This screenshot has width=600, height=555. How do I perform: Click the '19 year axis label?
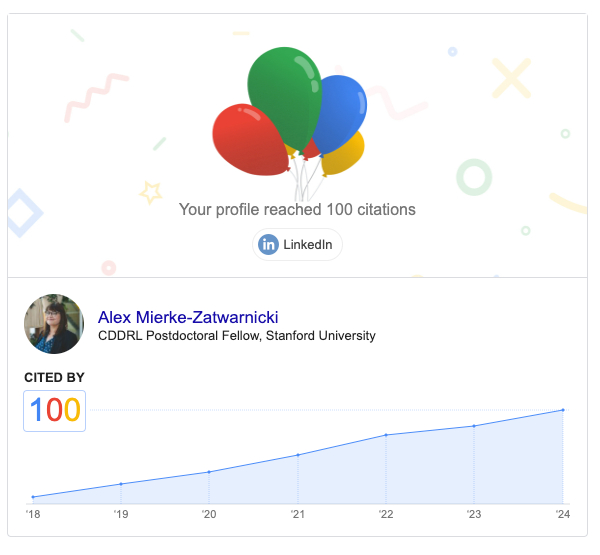(x=120, y=515)
